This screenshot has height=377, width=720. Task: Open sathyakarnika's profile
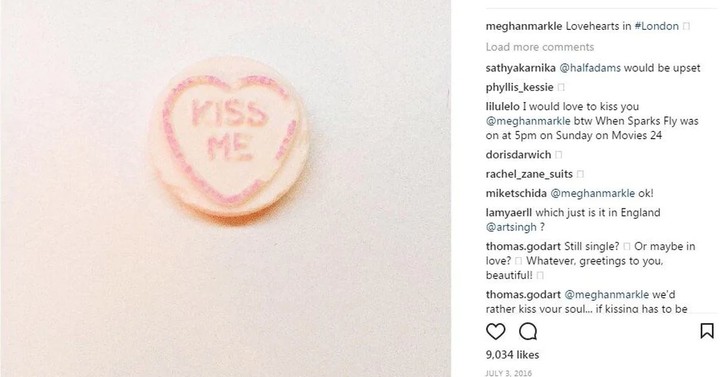(520, 68)
